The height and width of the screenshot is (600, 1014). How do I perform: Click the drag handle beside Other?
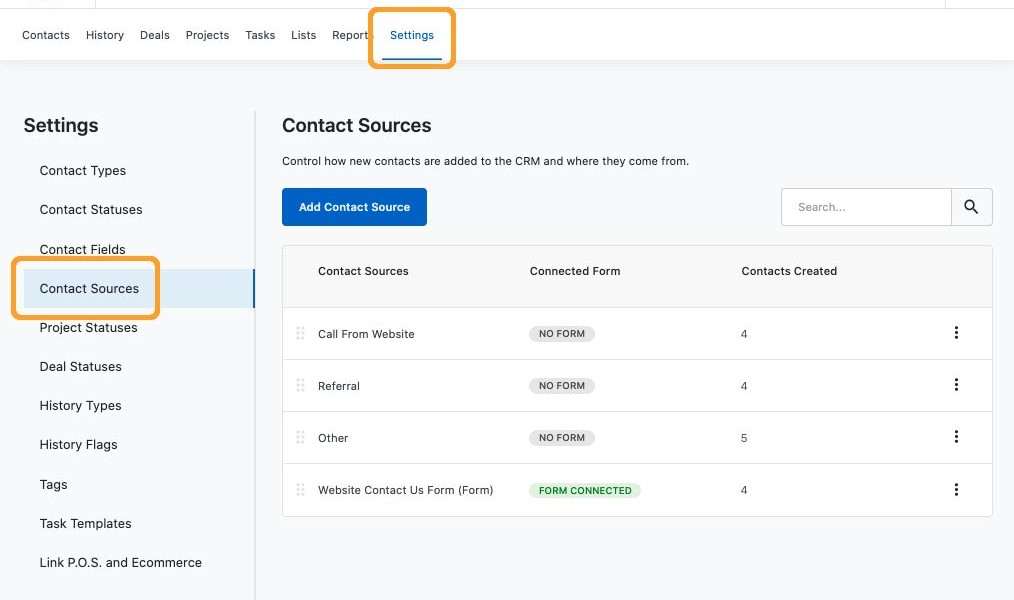click(300, 437)
